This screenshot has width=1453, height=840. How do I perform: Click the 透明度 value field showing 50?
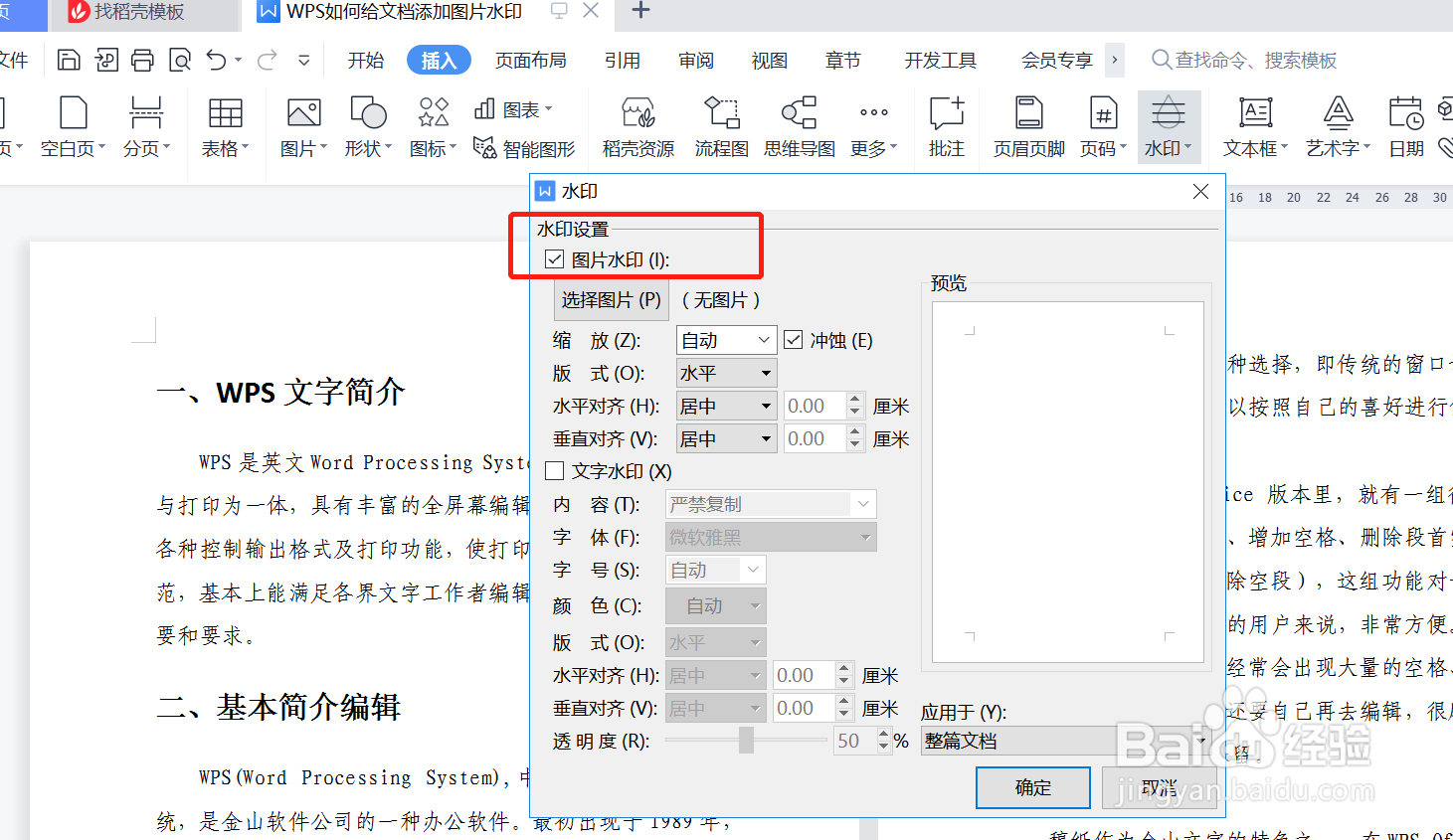tap(855, 741)
